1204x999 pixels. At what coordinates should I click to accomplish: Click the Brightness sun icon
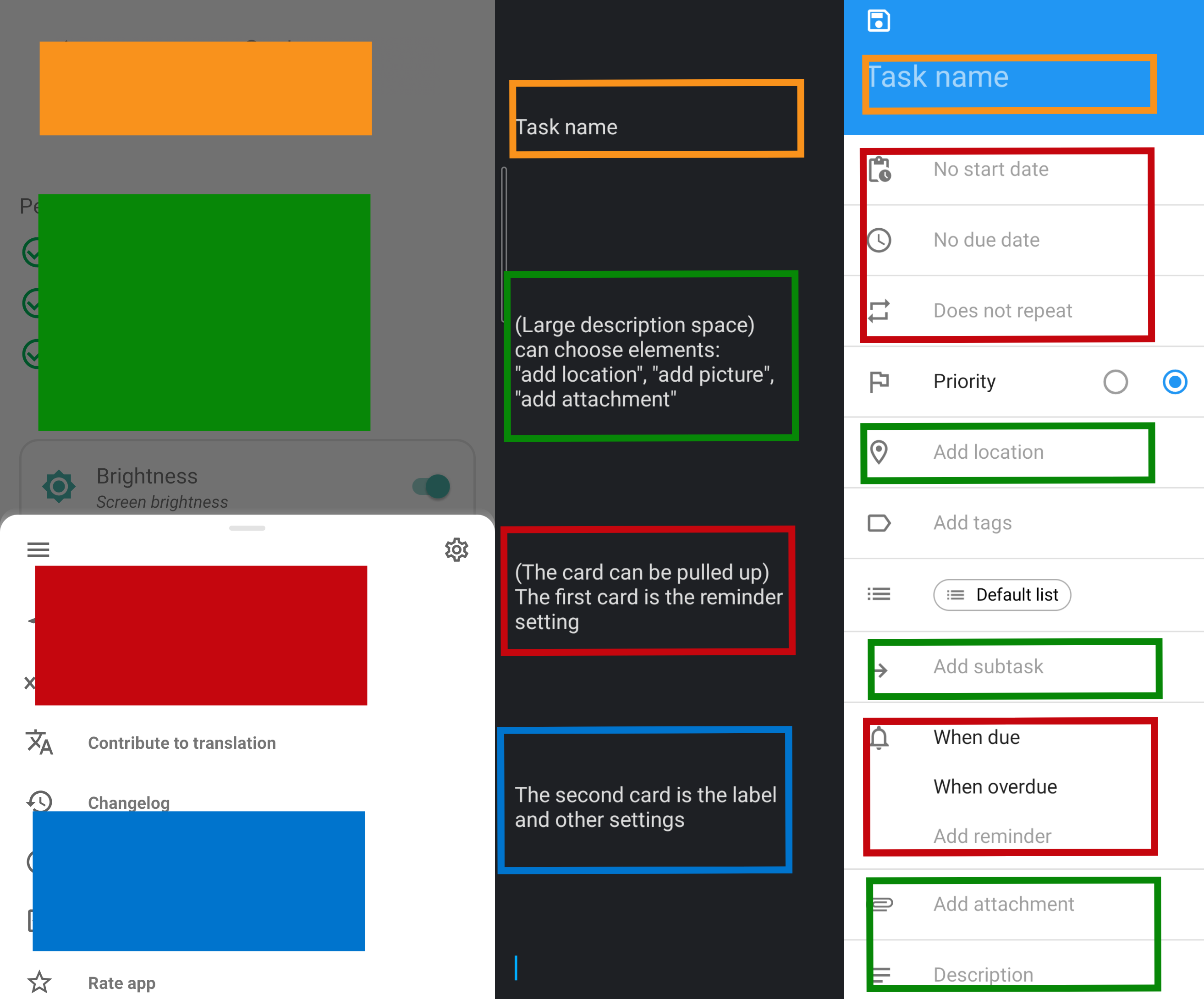point(59,487)
